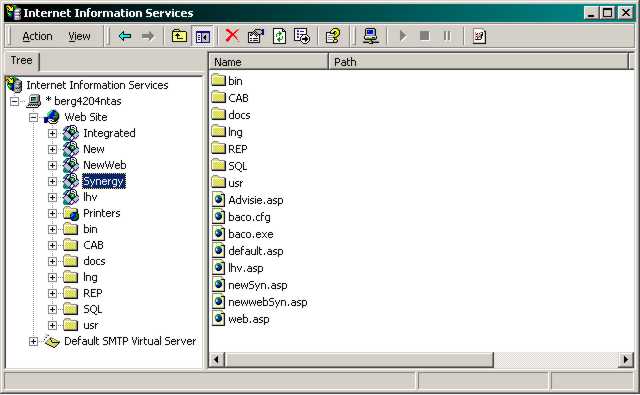The width and height of the screenshot is (640, 395).
Task: Click docs folder icon in list pane
Action: tap(219, 114)
